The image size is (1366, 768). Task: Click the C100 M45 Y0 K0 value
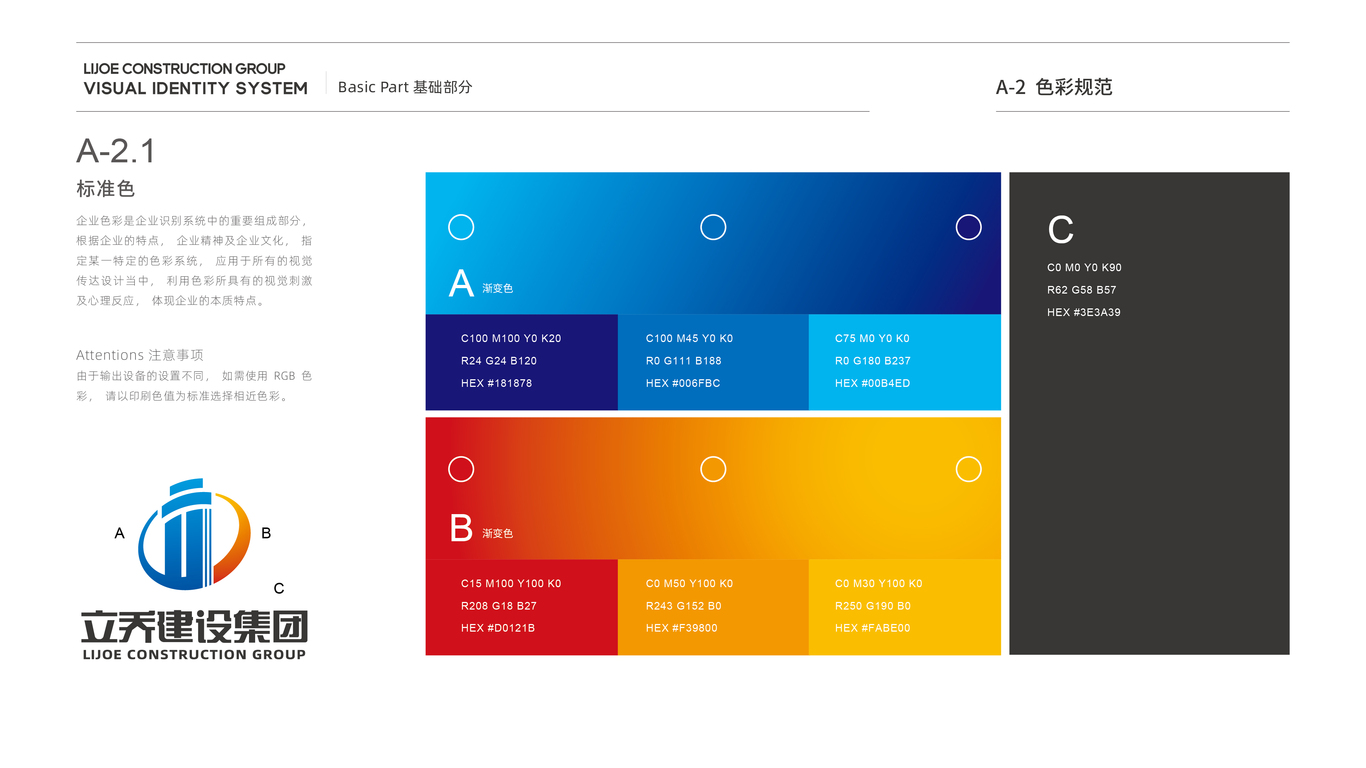click(x=689, y=338)
